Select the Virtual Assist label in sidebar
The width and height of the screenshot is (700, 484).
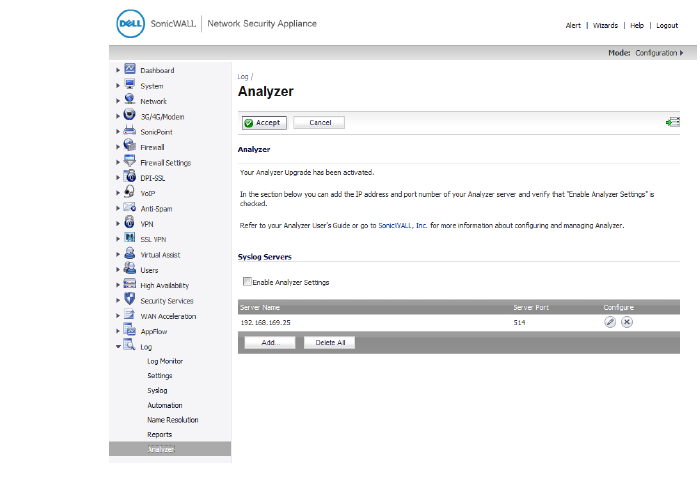click(x=160, y=255)
